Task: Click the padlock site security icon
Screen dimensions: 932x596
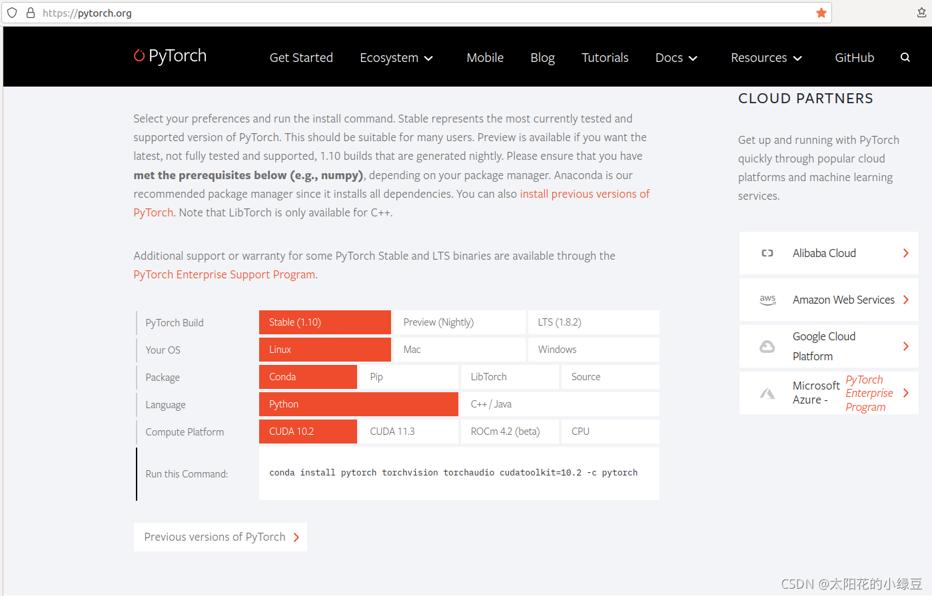Action: (30, 12)
